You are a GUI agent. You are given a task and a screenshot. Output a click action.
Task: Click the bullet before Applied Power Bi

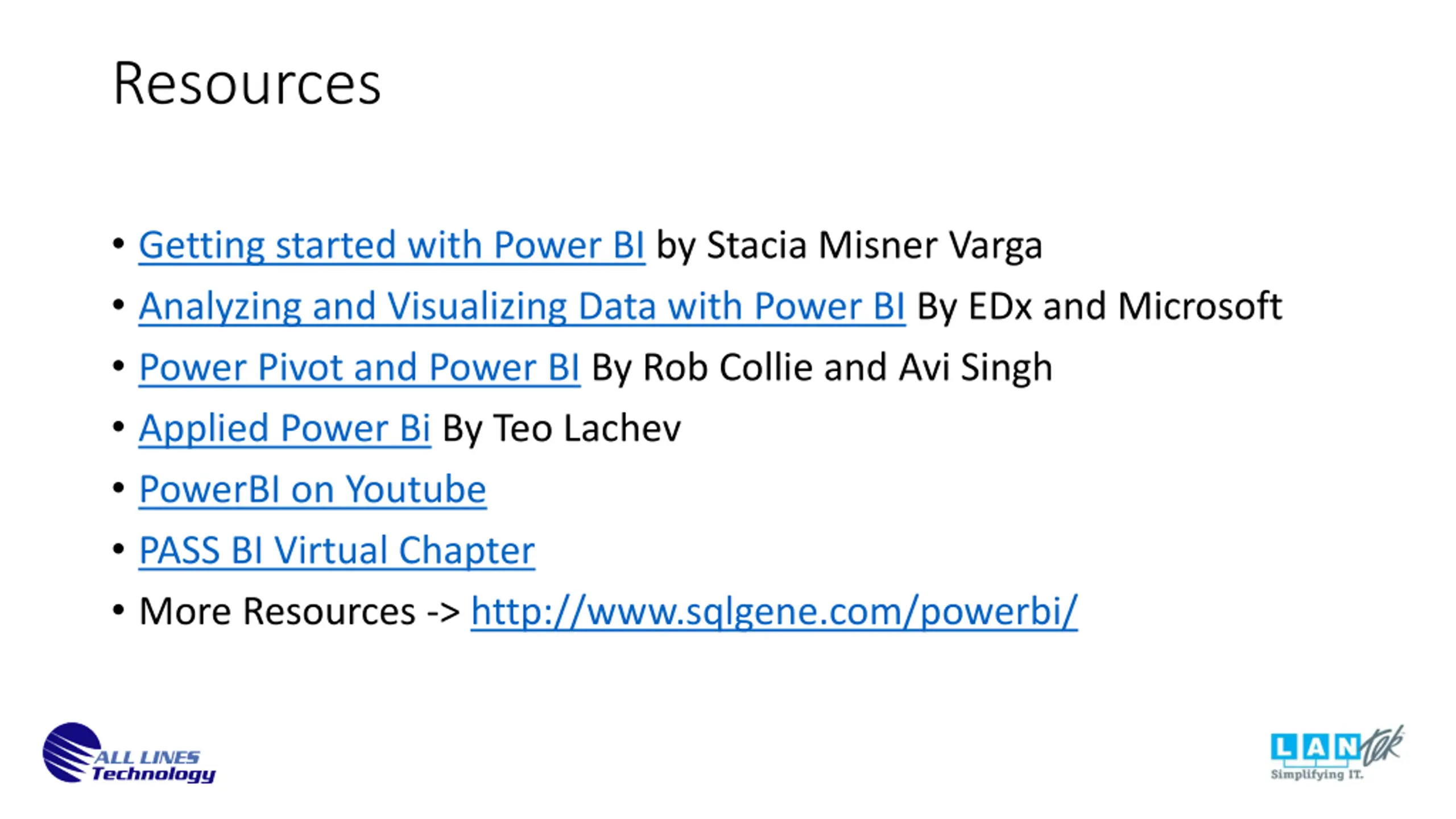pyautogui.click(x=118, y=427)
